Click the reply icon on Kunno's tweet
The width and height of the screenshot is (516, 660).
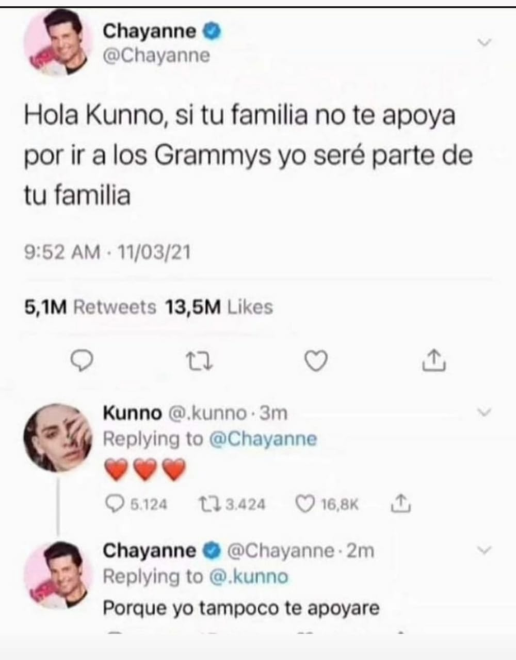pos(114,503)
